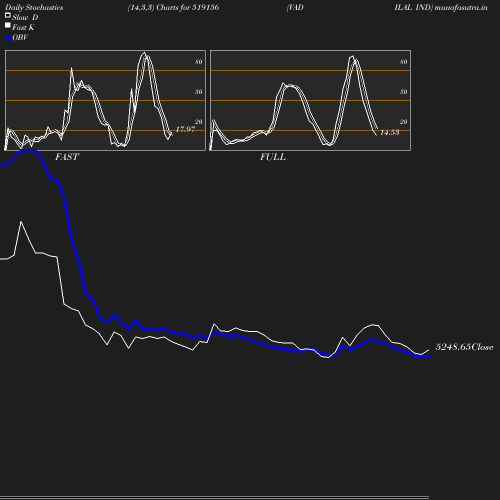
Task: Click the FULL chart label
Action: [x=273, y=157]
